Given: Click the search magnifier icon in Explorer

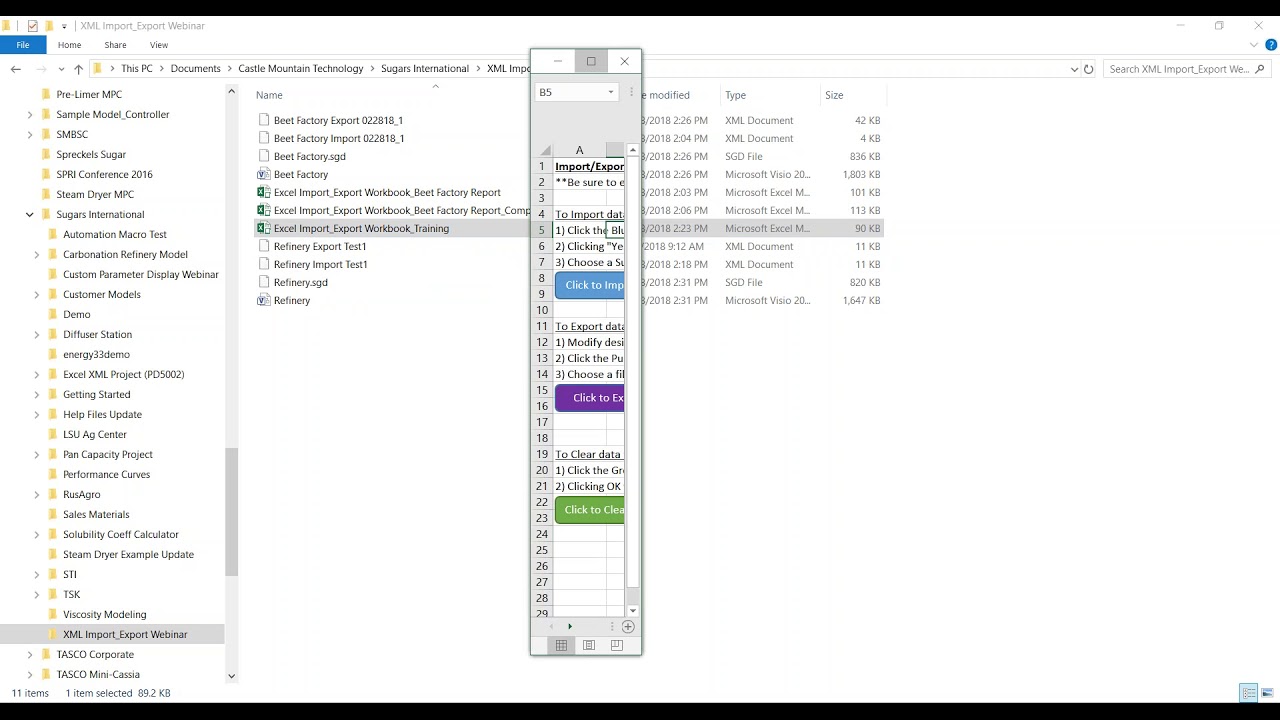Looking at the screenshot, I should [1260, 69].
